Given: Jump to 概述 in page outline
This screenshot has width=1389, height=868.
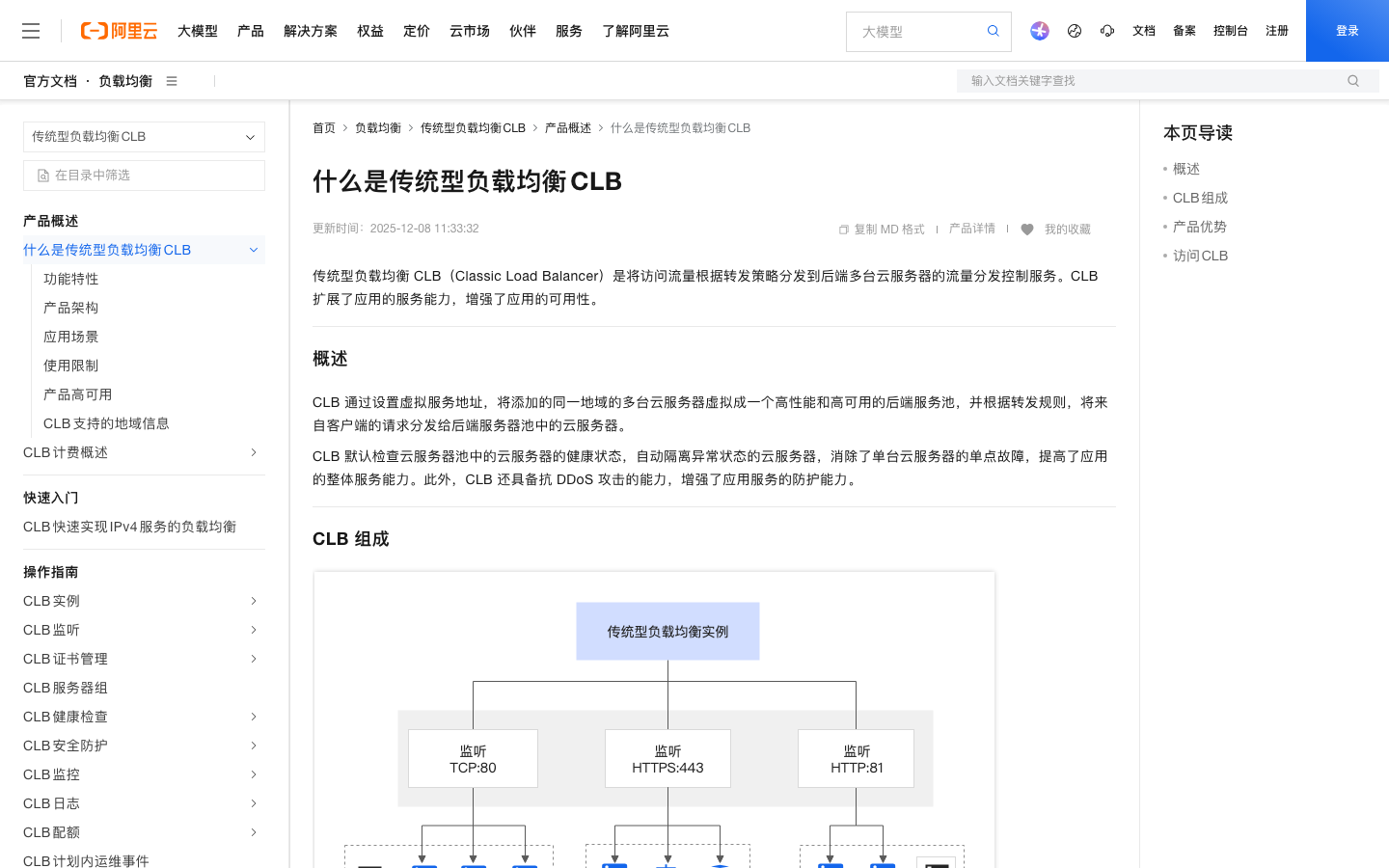Looking at the screenshot, I should click(1186, 169).
